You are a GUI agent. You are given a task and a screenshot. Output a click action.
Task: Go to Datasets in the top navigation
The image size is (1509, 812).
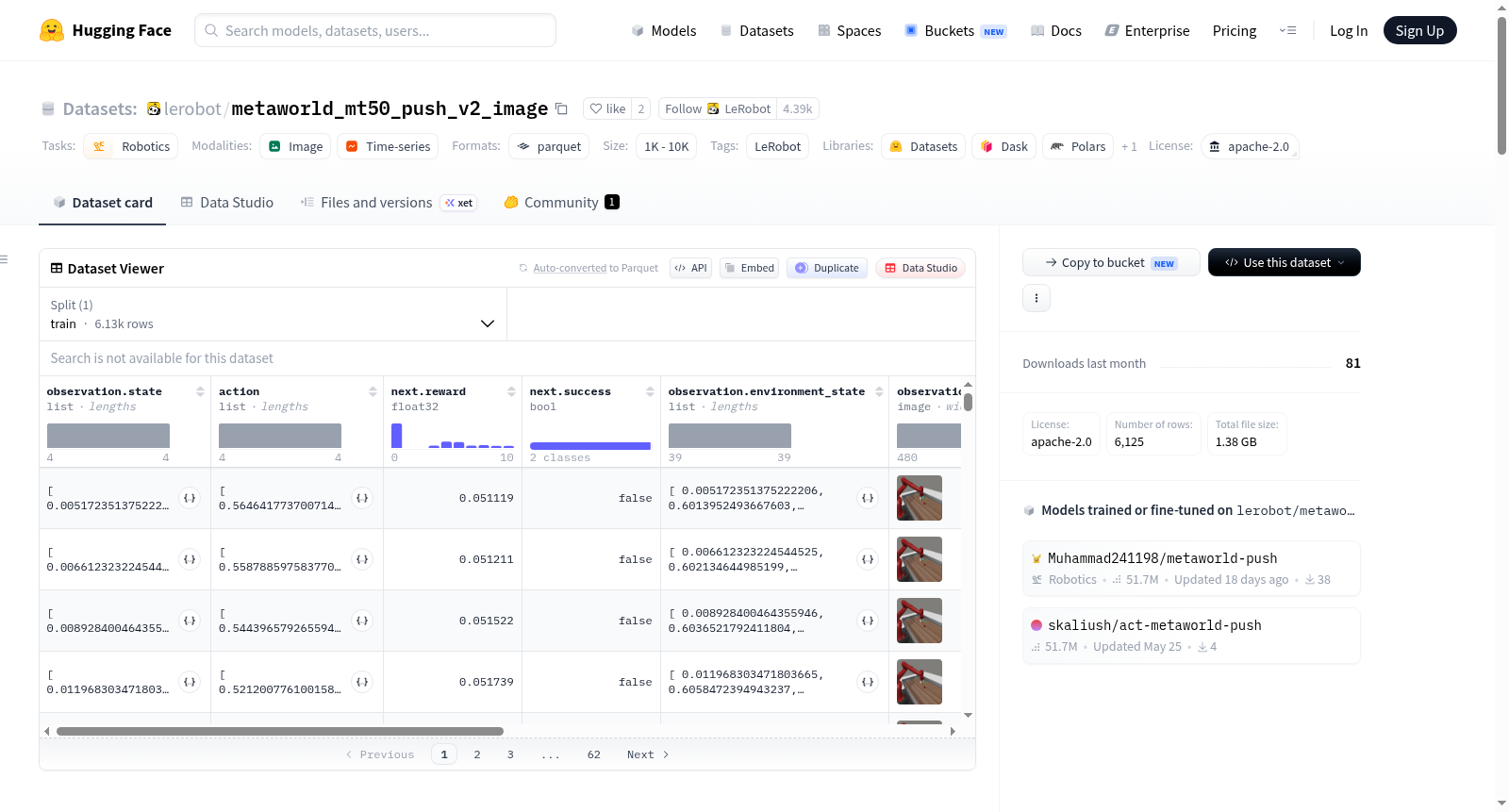tap(756, 30)
